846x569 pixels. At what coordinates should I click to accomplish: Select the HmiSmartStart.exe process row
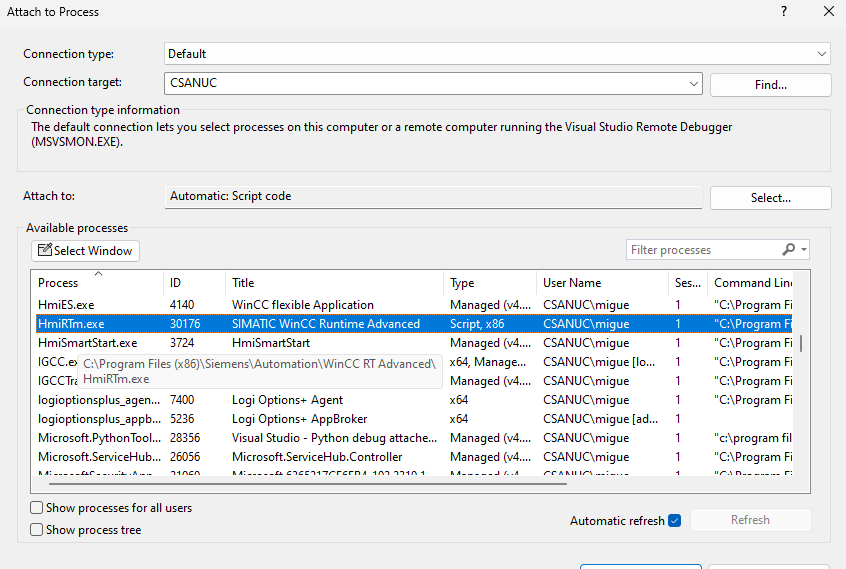414,343
